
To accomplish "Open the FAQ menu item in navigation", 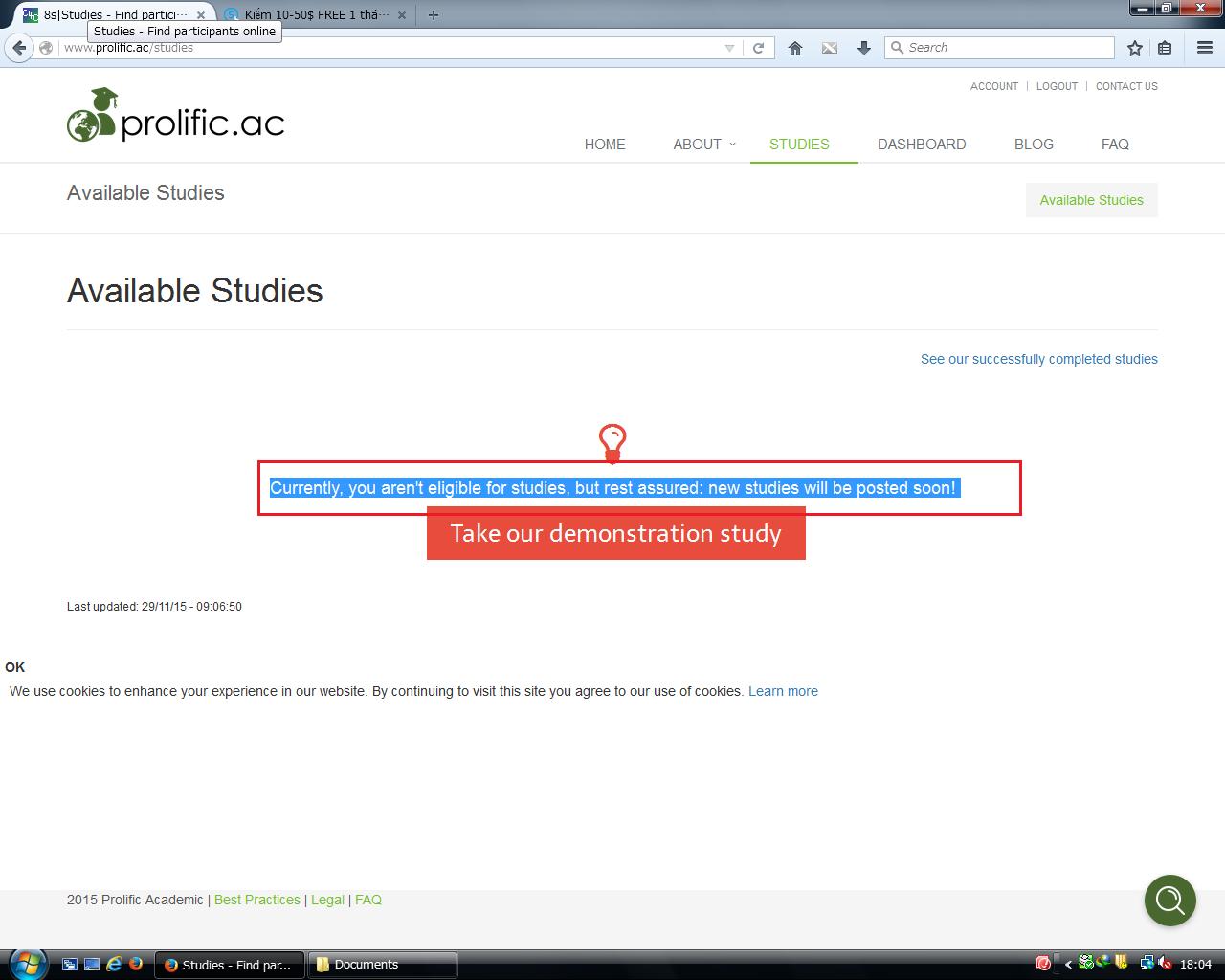I will [1115, 145].
